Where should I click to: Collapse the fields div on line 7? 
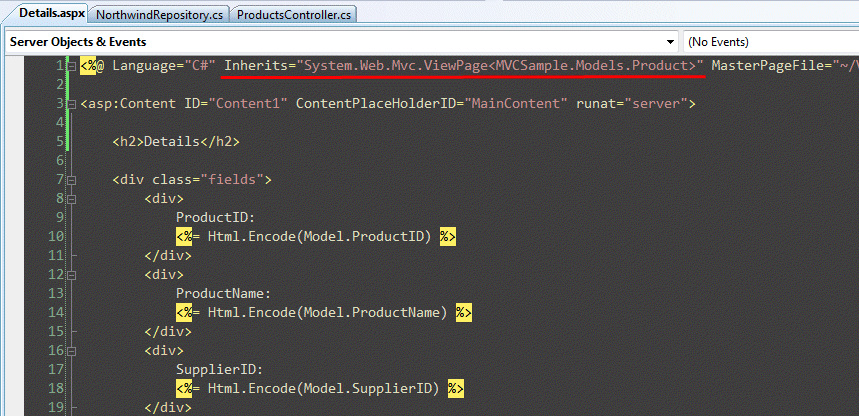[x=72, y=180]
